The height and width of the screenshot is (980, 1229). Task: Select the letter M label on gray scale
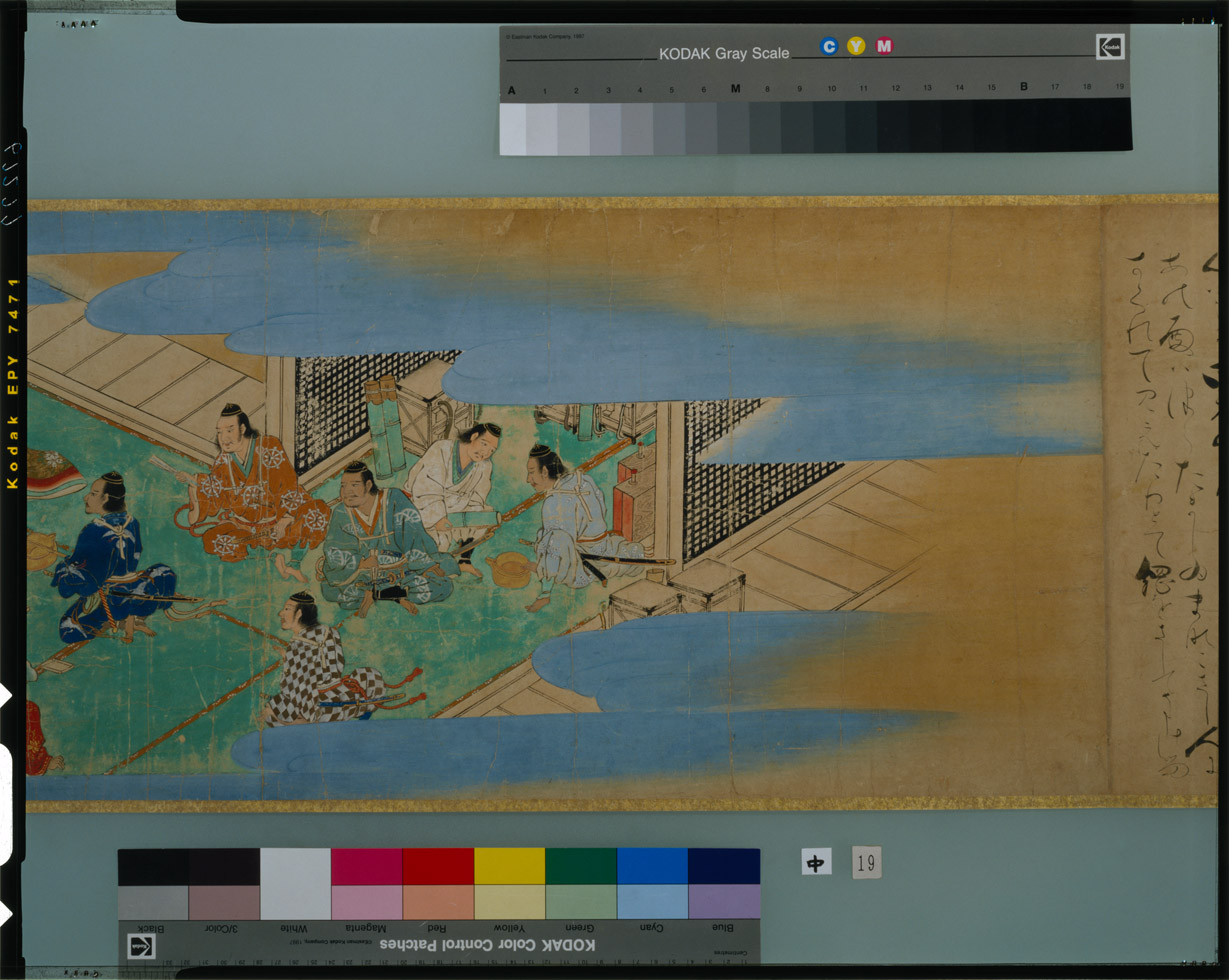735,88
